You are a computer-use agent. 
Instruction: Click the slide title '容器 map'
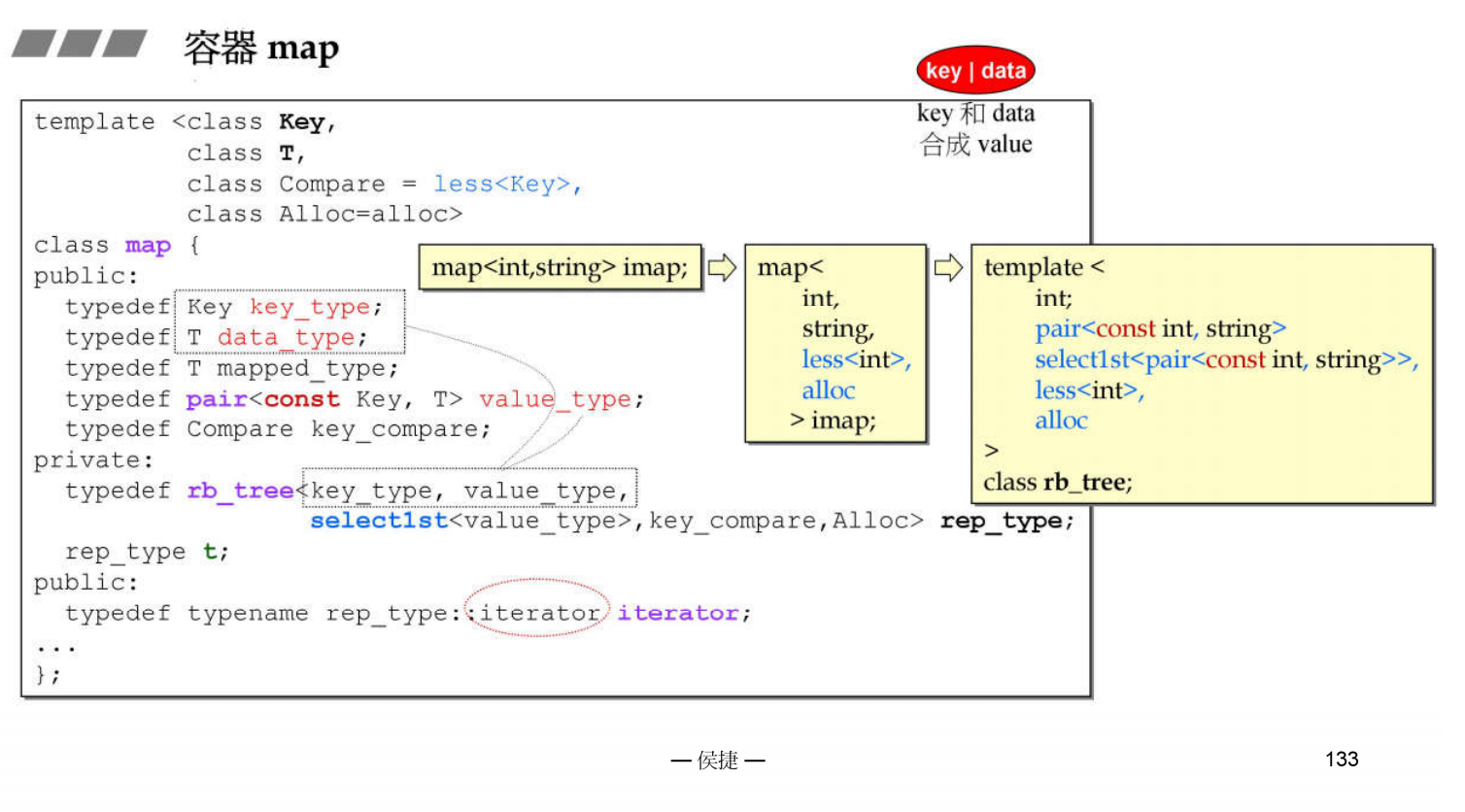(x=261, y=48)
